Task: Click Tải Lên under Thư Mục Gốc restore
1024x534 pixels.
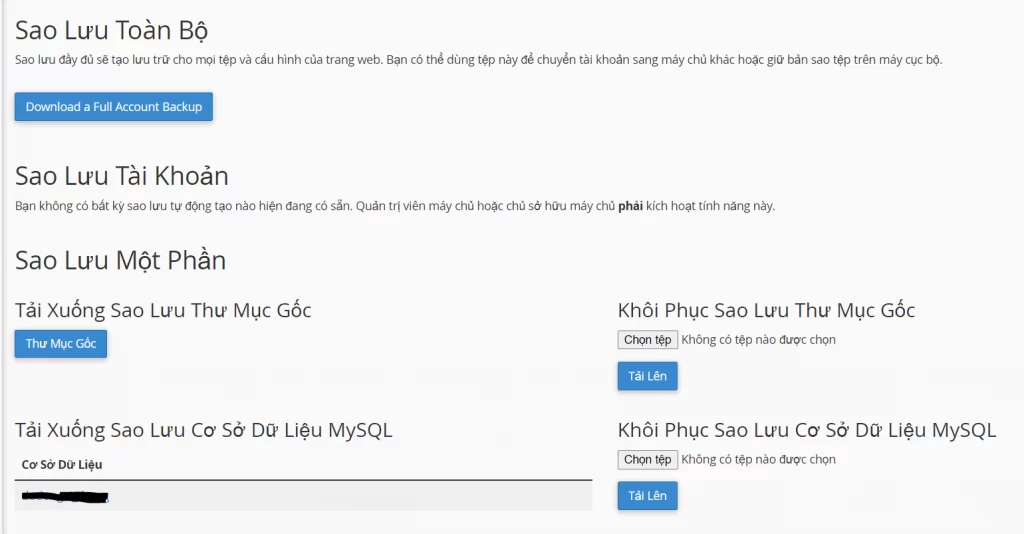Action: coord(647,376)
